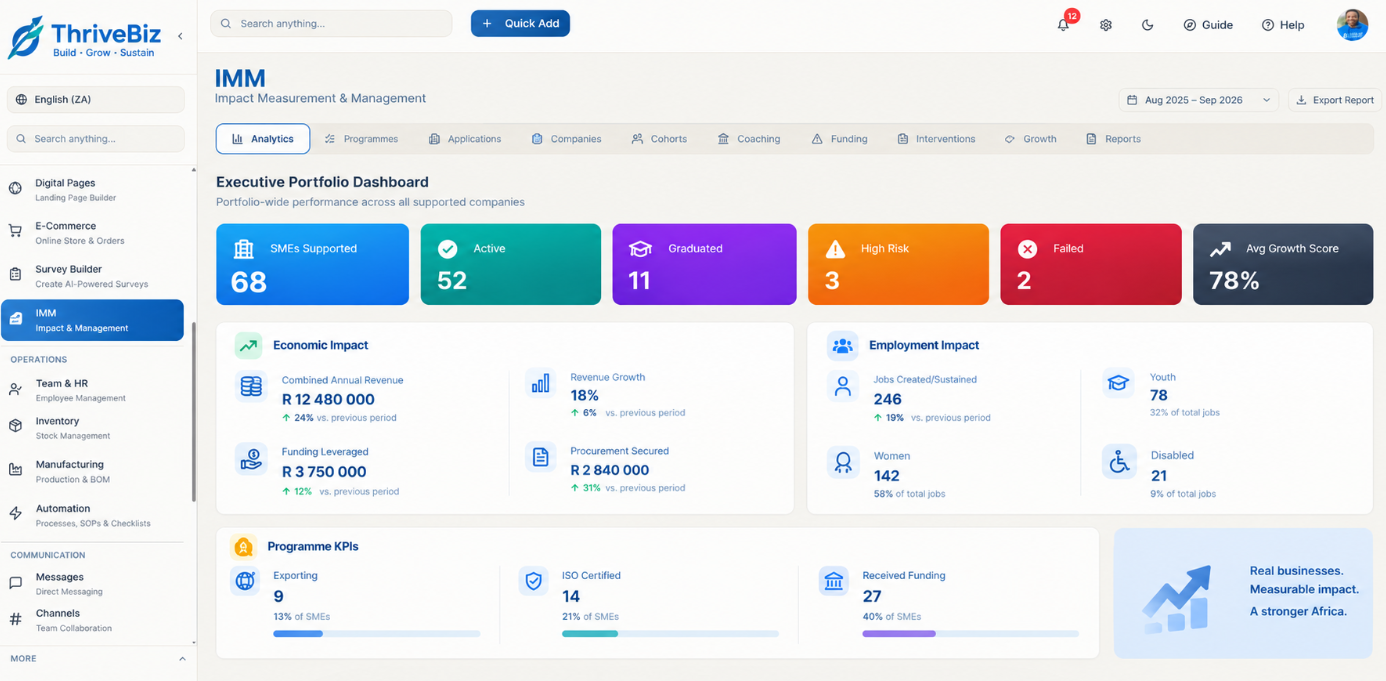Click the Funding Leveraged hand icon
The image size is (1386, 681).
[x=251, y=458]
